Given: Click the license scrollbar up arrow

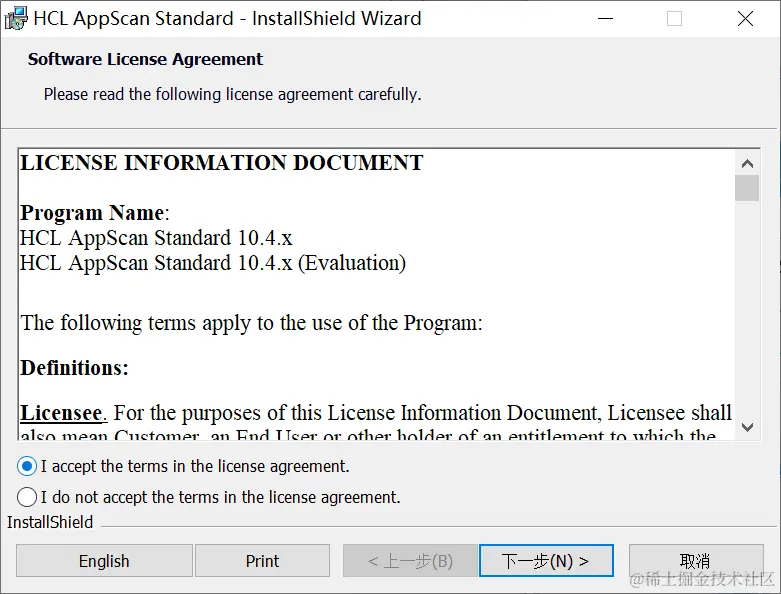Looking at the screenshot, I should click(x=747, y=163).
